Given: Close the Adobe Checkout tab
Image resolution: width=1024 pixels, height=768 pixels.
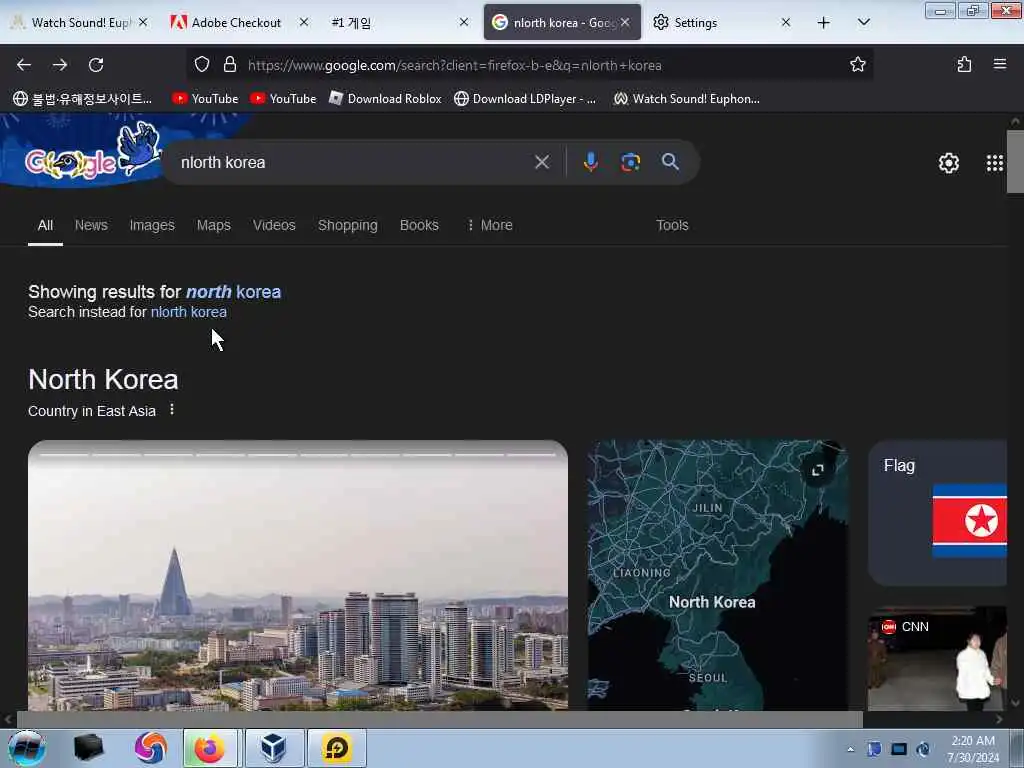Looking at the screenshot, I should pos(304,22).
